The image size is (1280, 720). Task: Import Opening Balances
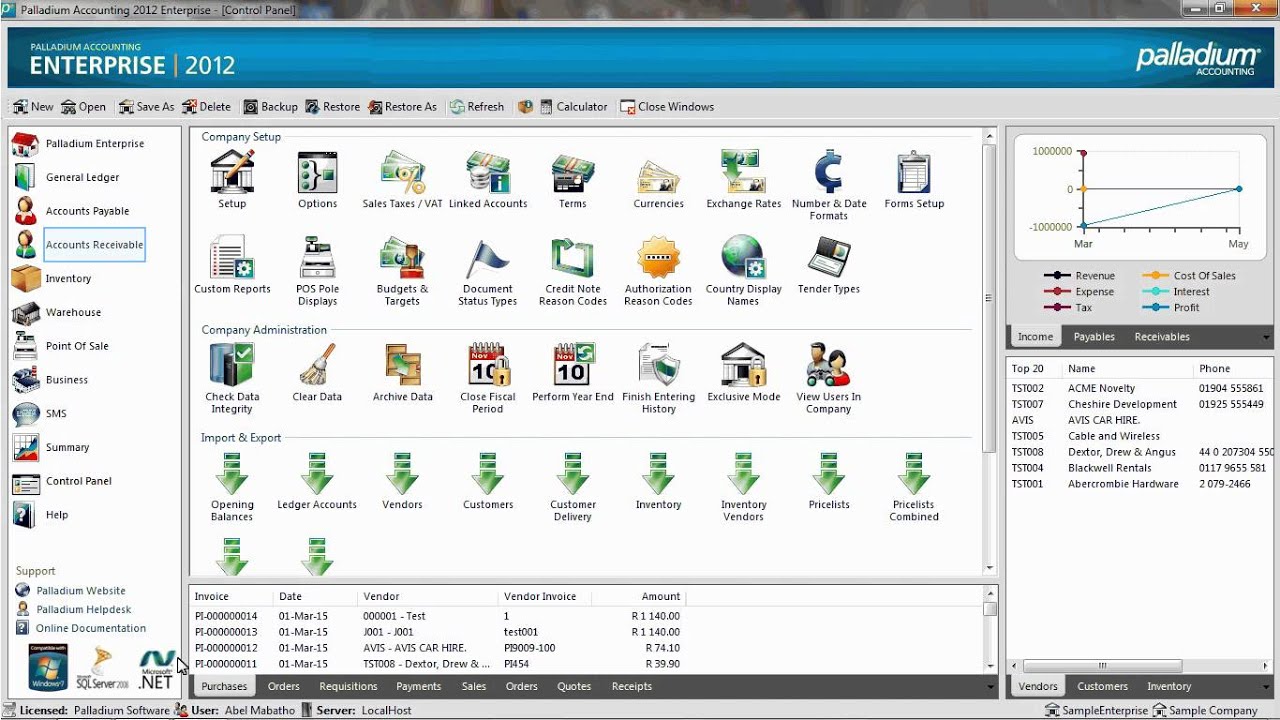coord(231,475)
